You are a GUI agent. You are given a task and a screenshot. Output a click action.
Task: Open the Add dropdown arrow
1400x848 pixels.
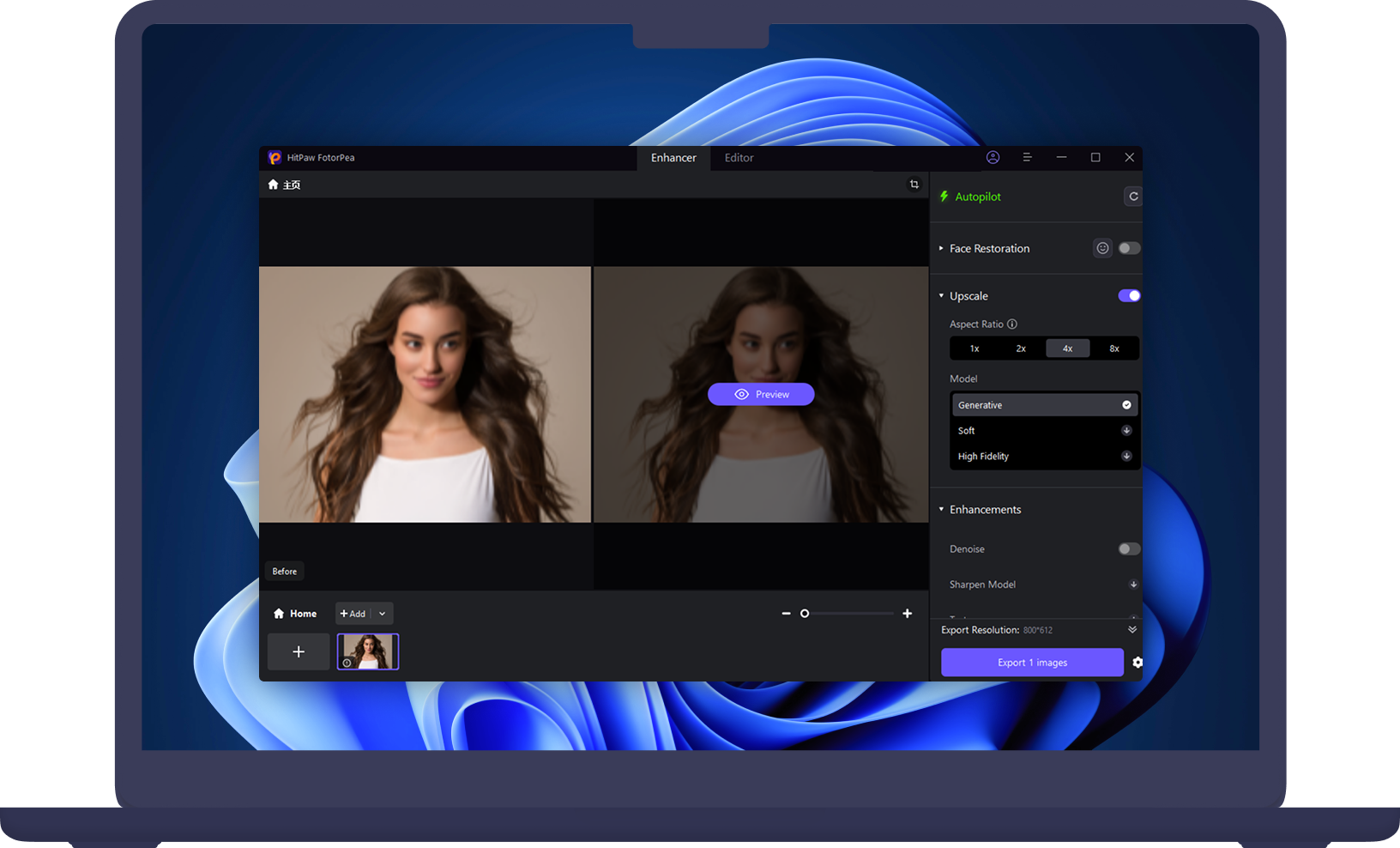click(383, 614)
